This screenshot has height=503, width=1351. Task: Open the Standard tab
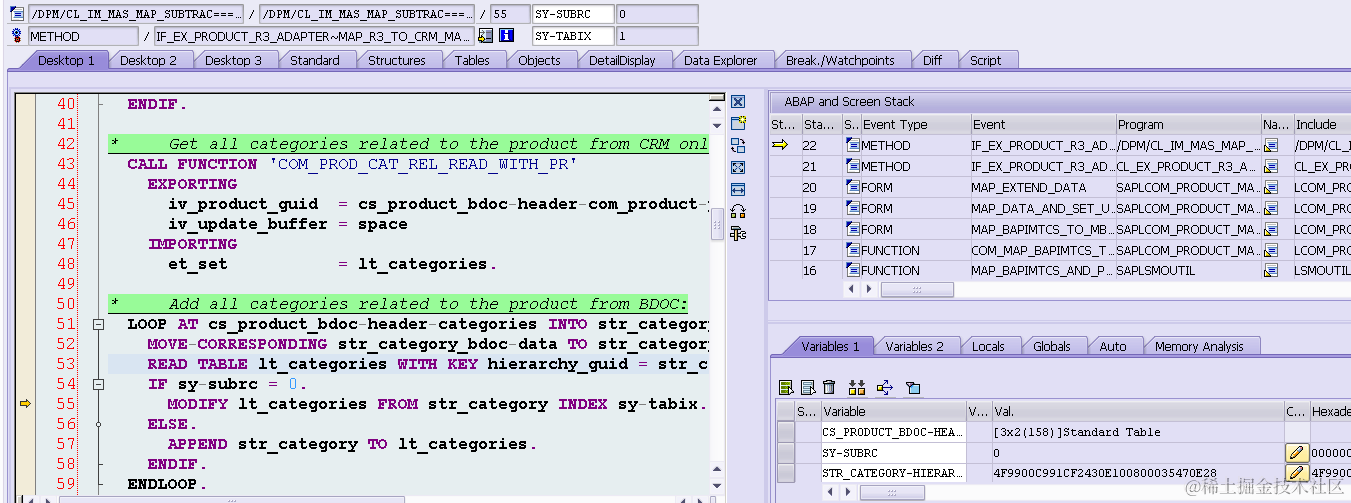click(315, 60)
